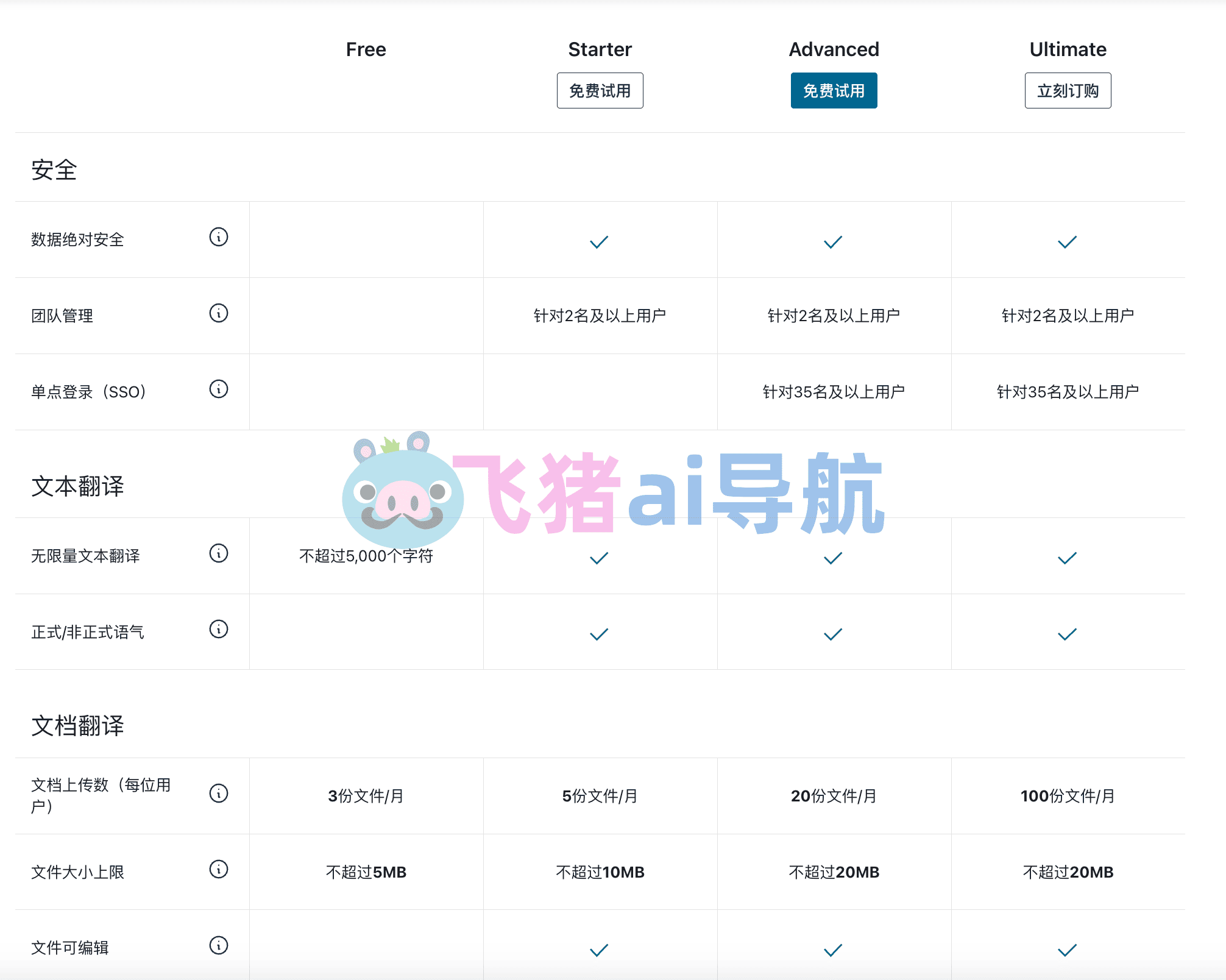This screenshot has height=980, width=1226.
Task: Select the Free plan column header
Action: pyautogui.click(x=366, y=49)
